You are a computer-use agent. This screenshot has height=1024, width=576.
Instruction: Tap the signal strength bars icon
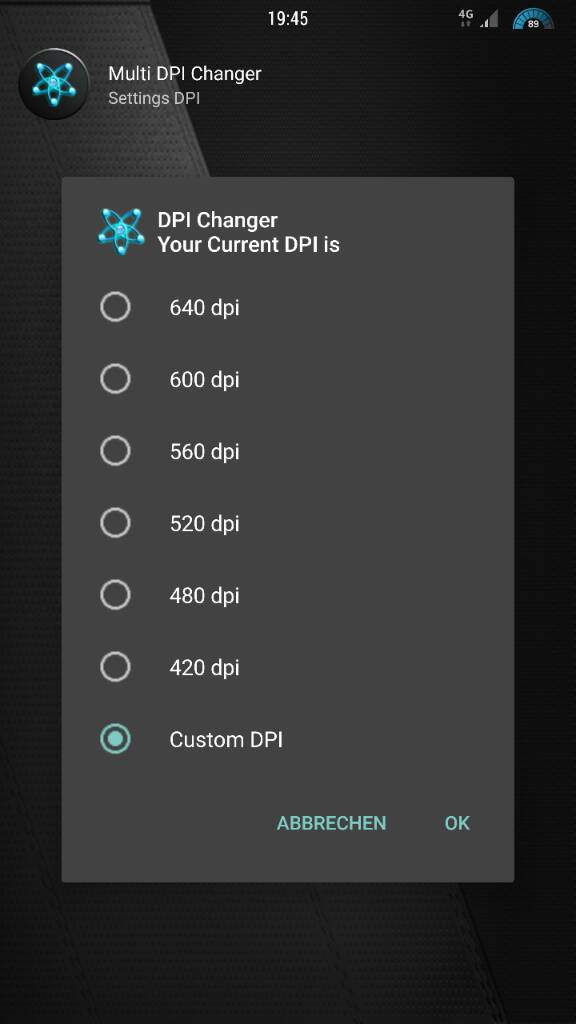(x=488, y=19)
